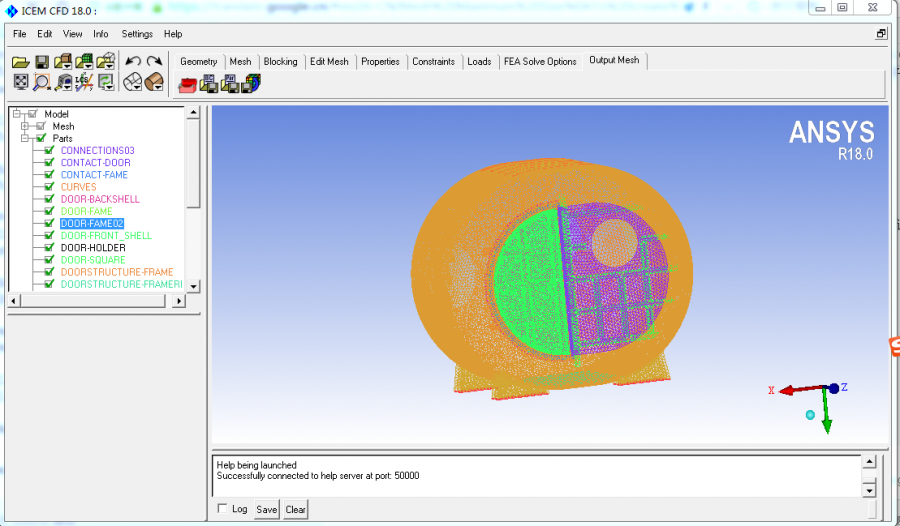This screenshot has width=900, height=526.
Task: Click the restore panel icon beside the menu bar
Action: (x=881, y=34)
